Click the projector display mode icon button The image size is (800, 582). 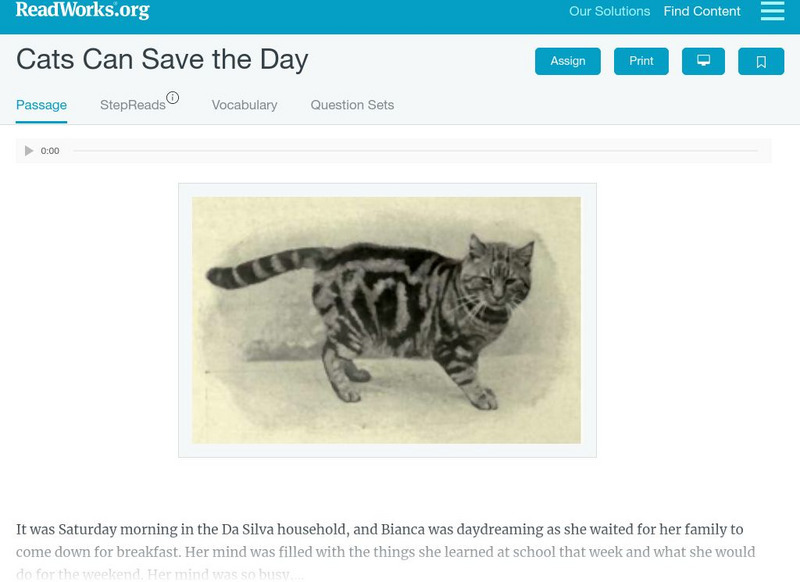pos(703,61)
